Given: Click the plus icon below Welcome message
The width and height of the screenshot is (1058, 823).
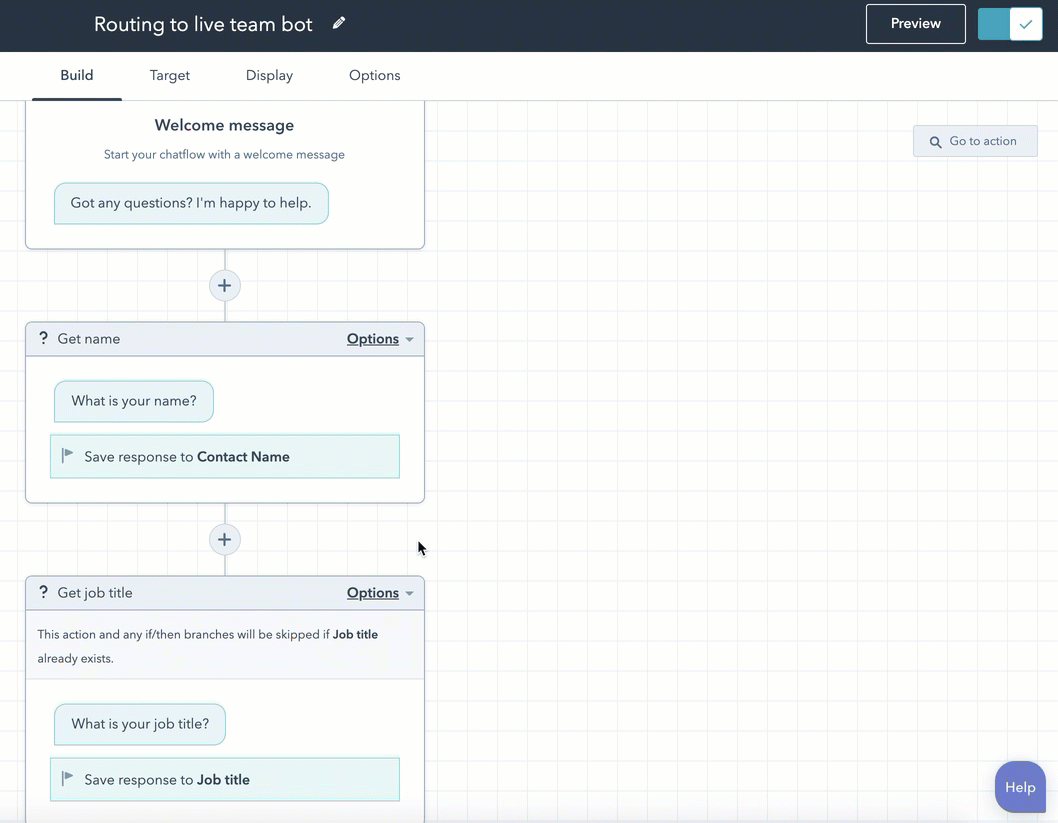Looking at the screenshot, I should tap(224, 285).
